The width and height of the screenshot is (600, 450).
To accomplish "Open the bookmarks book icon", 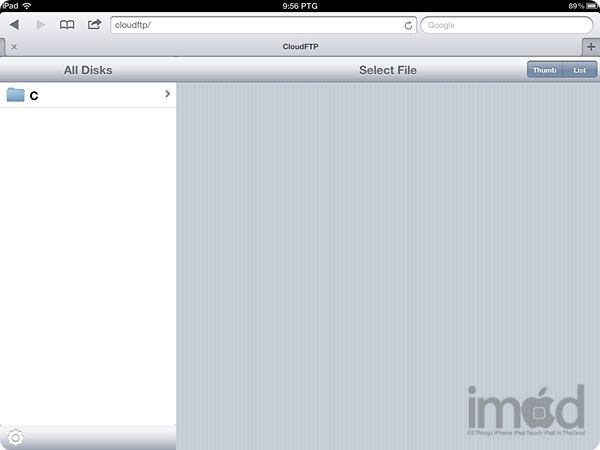I will tap(67, 25).
